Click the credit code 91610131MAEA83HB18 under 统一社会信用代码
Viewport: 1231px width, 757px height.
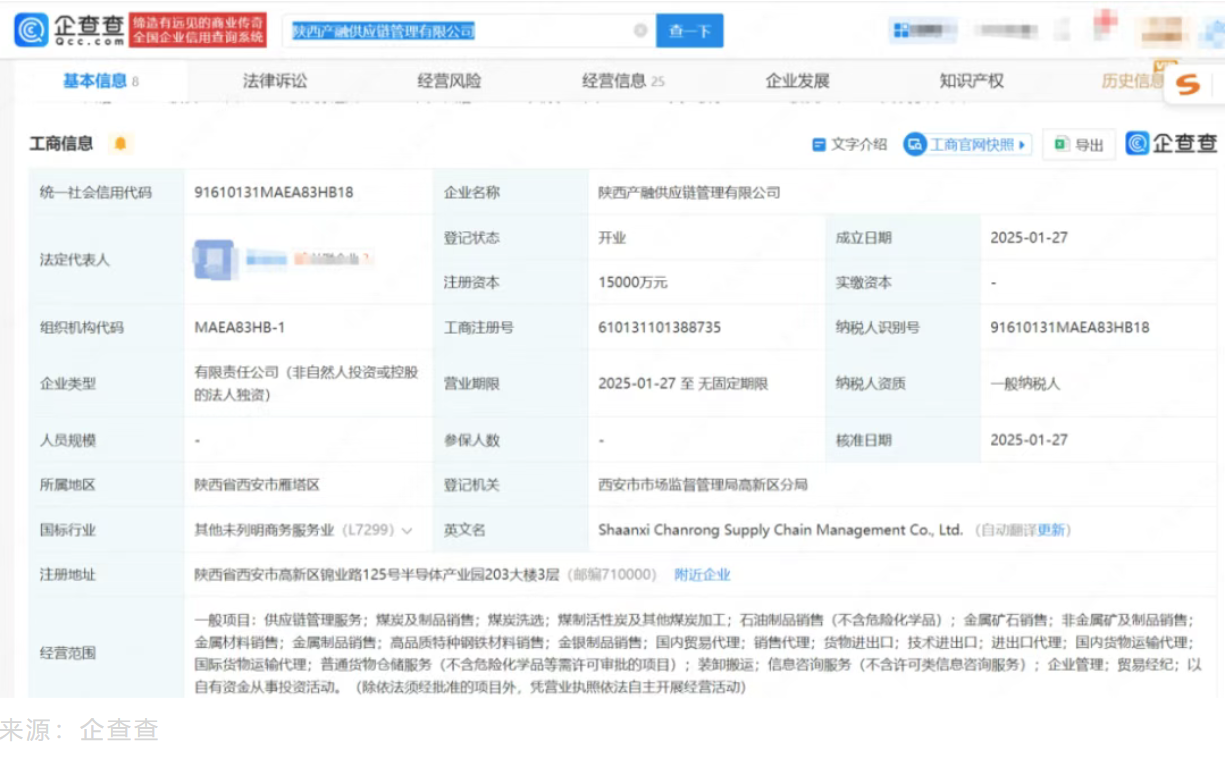tap(274, 192)
